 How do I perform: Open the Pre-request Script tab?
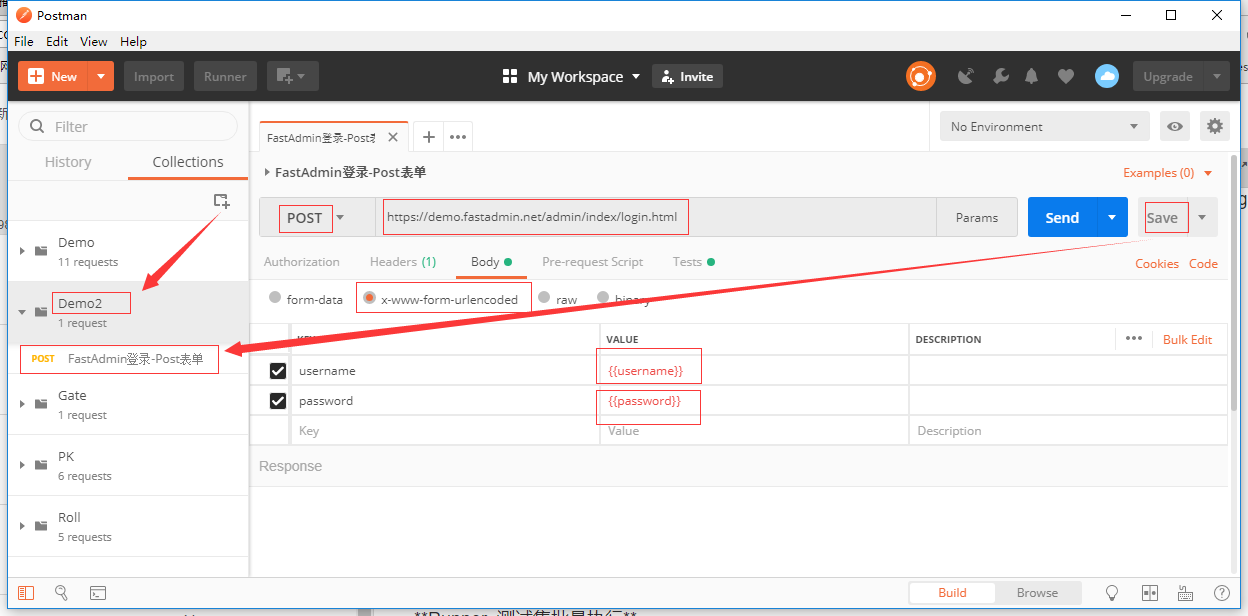(592, 262)
